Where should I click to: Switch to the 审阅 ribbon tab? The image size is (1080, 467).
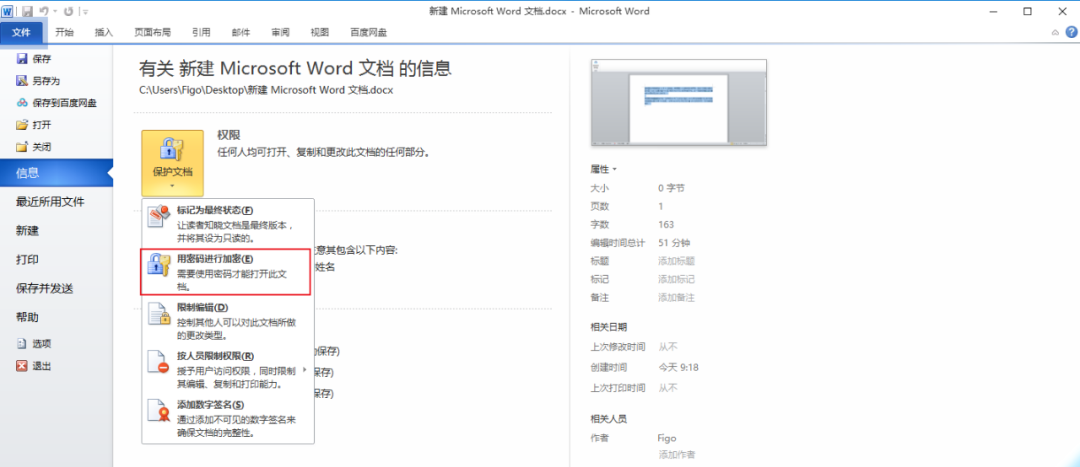pos(280,32)
